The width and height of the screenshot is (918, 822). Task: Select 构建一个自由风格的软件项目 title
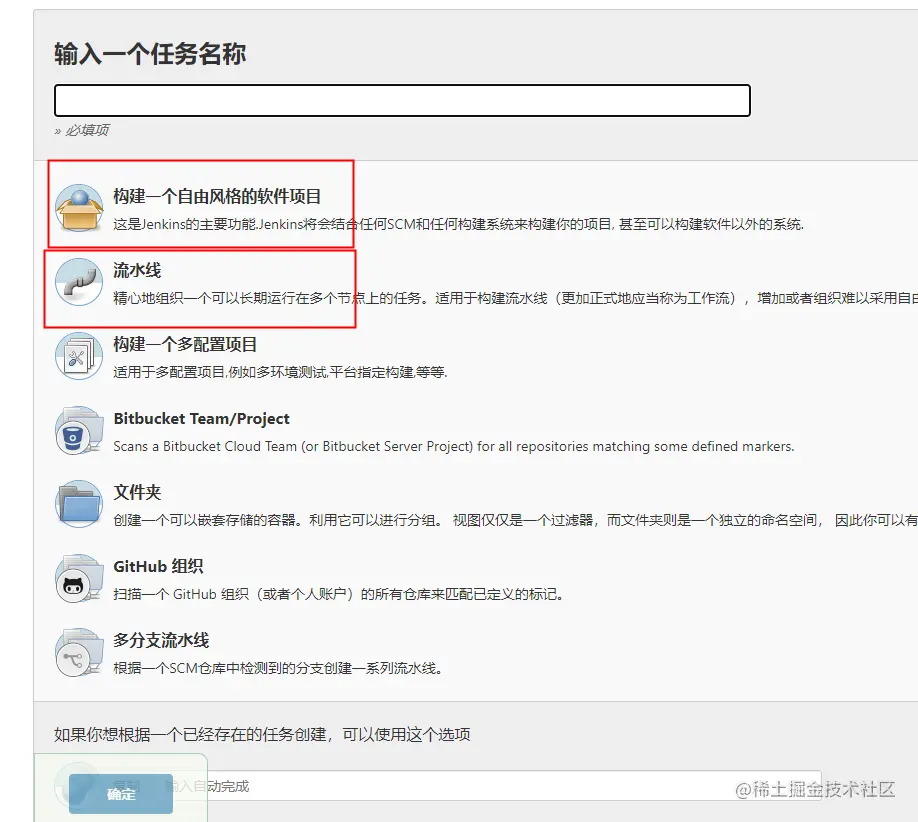click(x=217, y=197)
